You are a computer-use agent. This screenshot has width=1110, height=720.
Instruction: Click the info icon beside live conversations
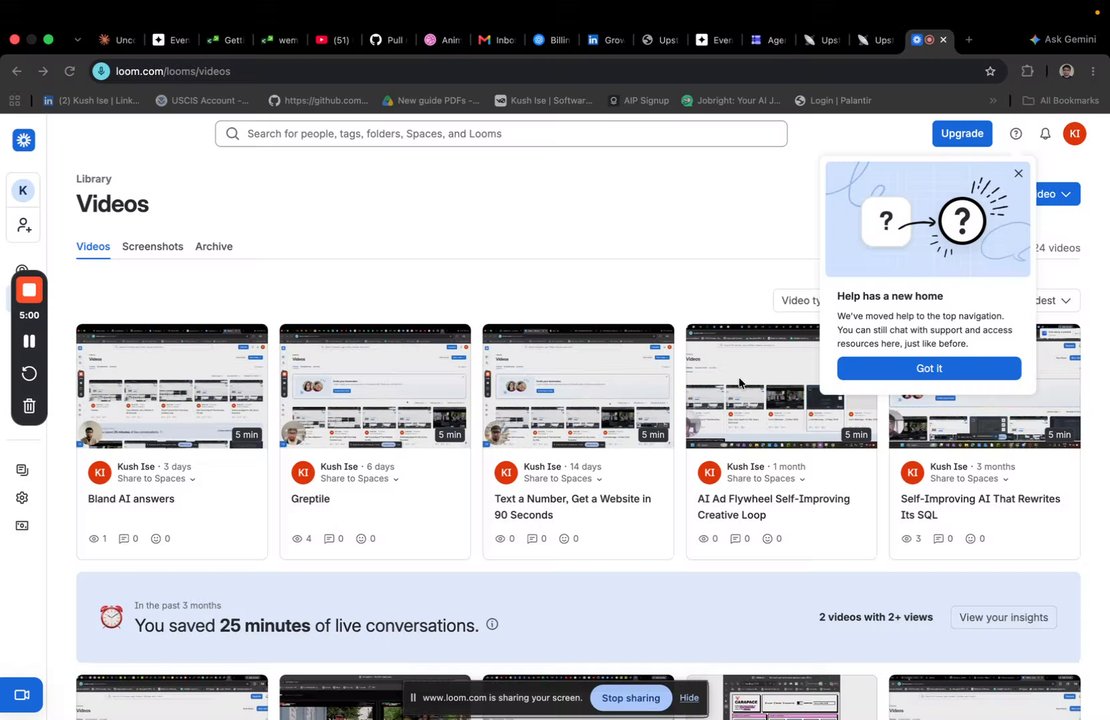pos(492,624)
